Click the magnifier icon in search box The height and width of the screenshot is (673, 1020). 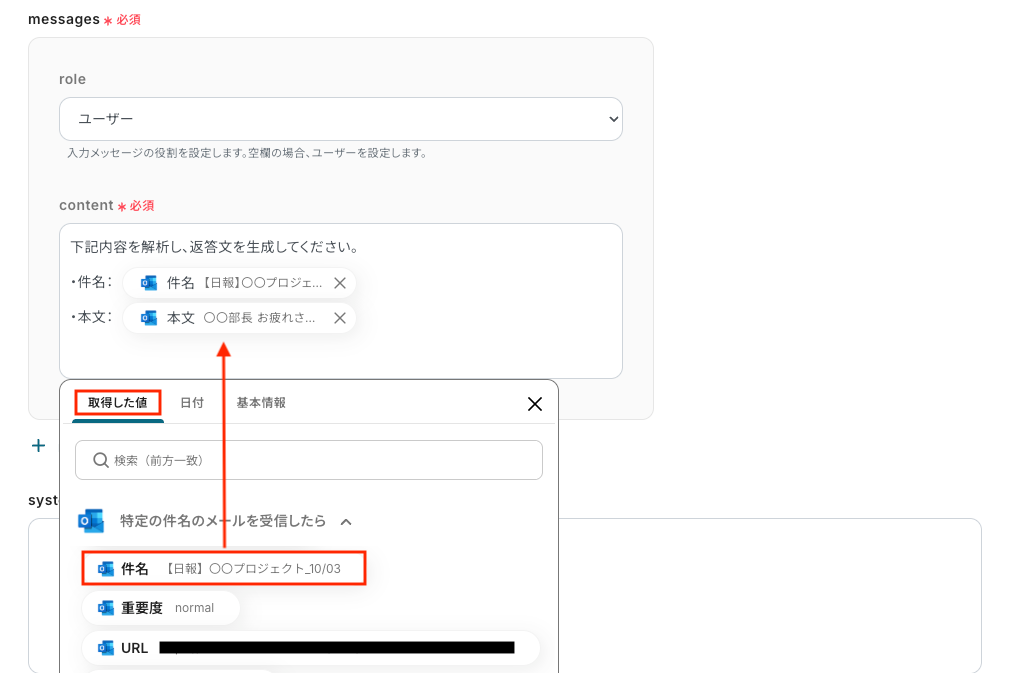[x=100, y=460]
